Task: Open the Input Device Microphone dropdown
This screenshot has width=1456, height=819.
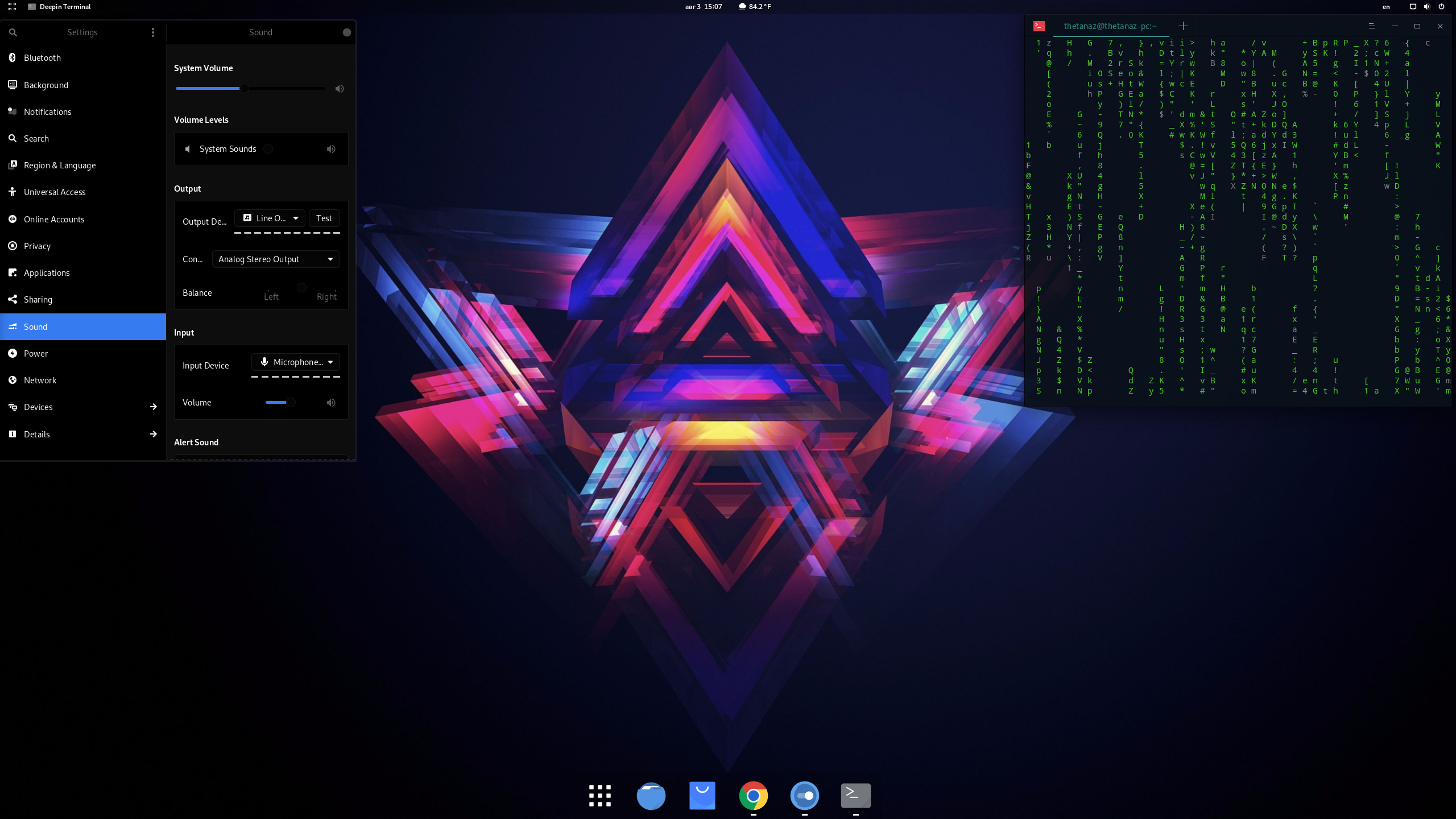Action: click(x=296, y=362)
